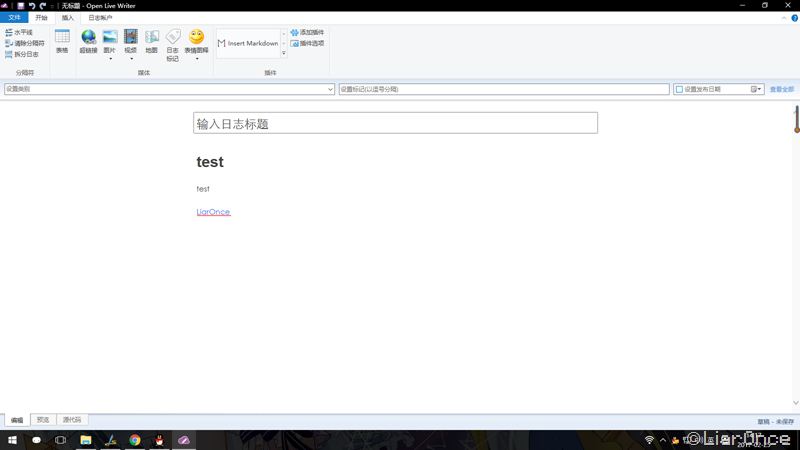Launch Google Chrome from taskbar
800x450 pixels.
pos(135,440)
